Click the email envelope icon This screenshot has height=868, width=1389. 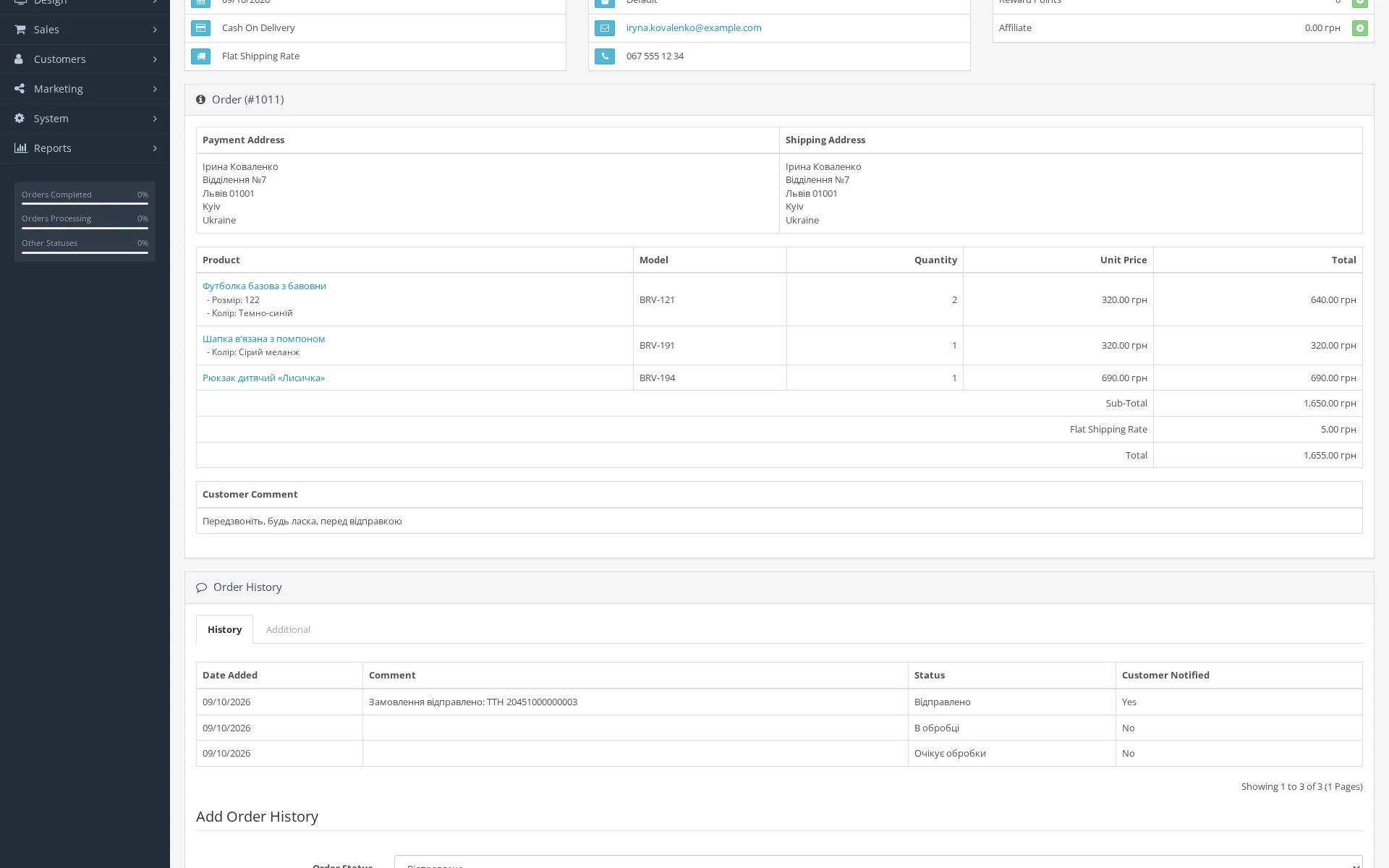click(605, 28)
